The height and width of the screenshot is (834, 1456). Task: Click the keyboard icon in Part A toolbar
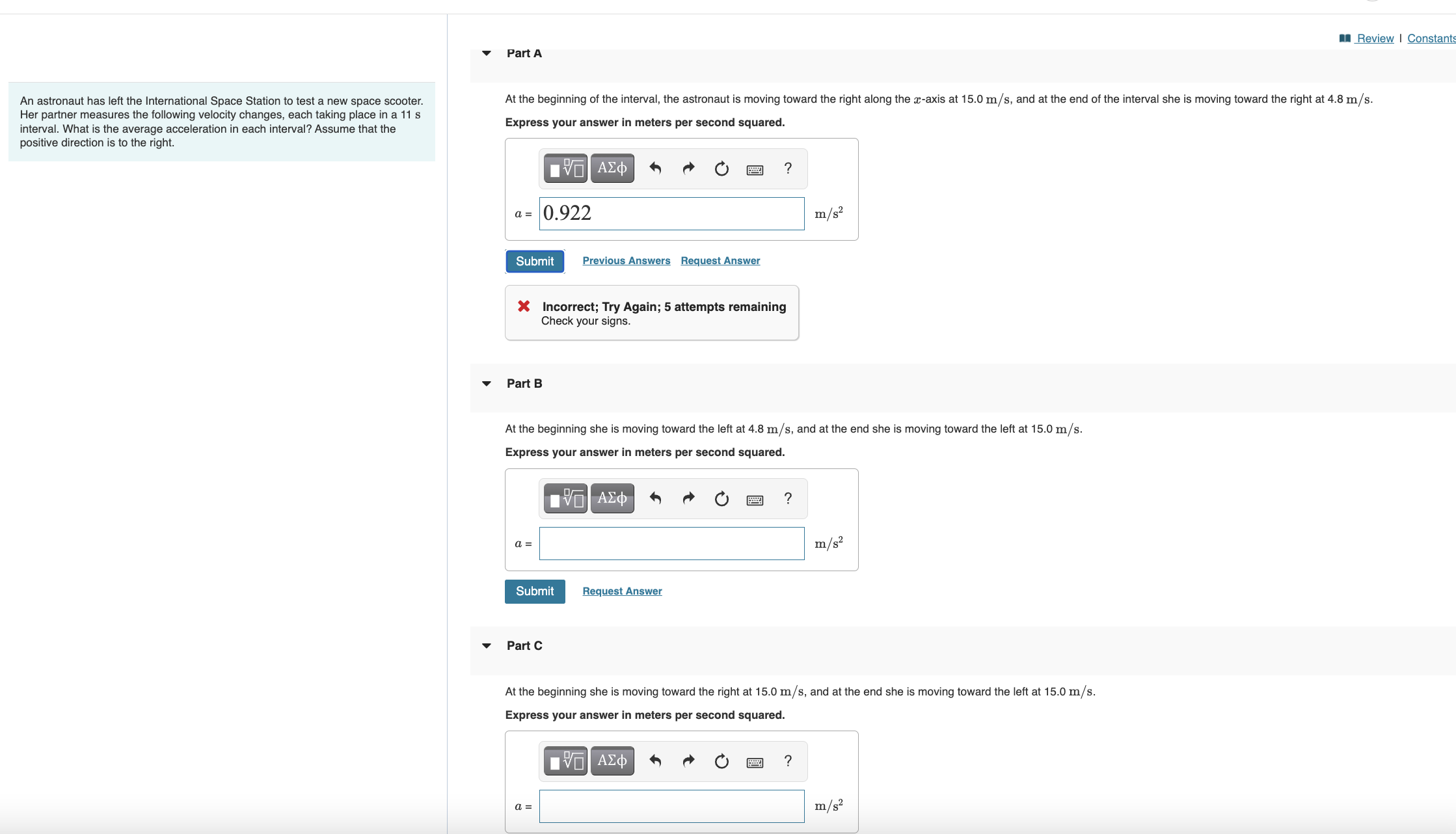tap(756, 168)
